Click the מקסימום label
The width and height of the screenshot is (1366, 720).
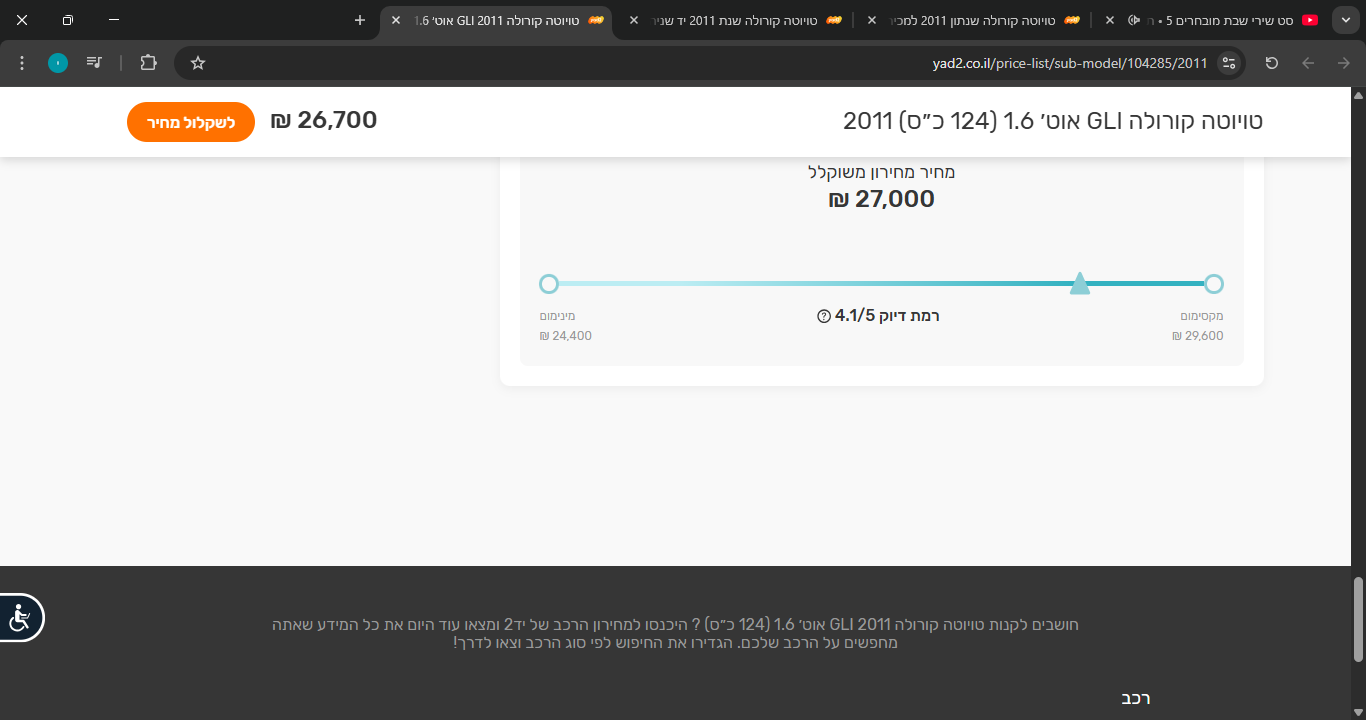[x=1202, y=315]
